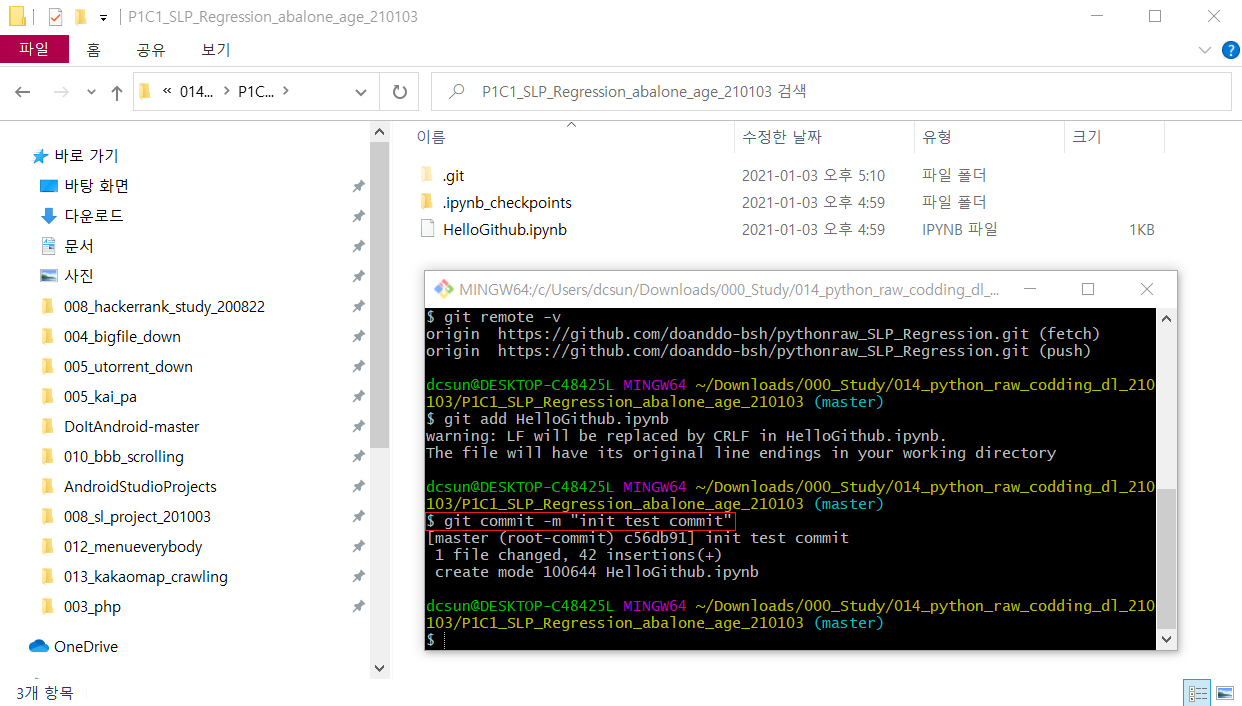
Task: Click the Forward navigation arrow
Action: point(60,92)
